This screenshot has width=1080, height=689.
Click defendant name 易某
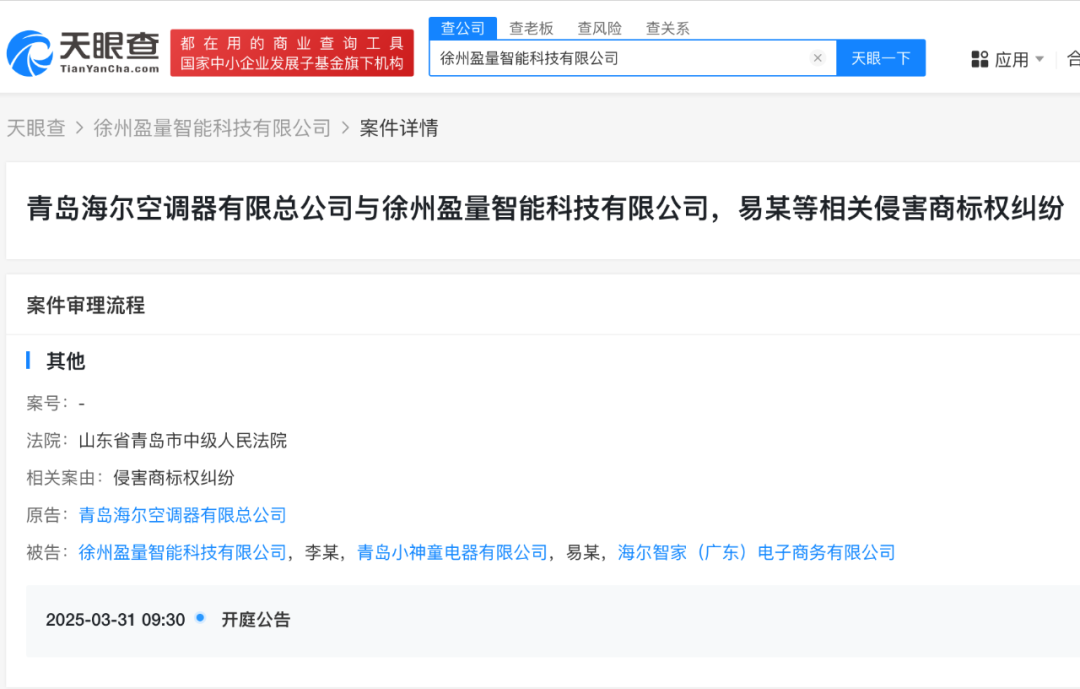coord(583,552)
